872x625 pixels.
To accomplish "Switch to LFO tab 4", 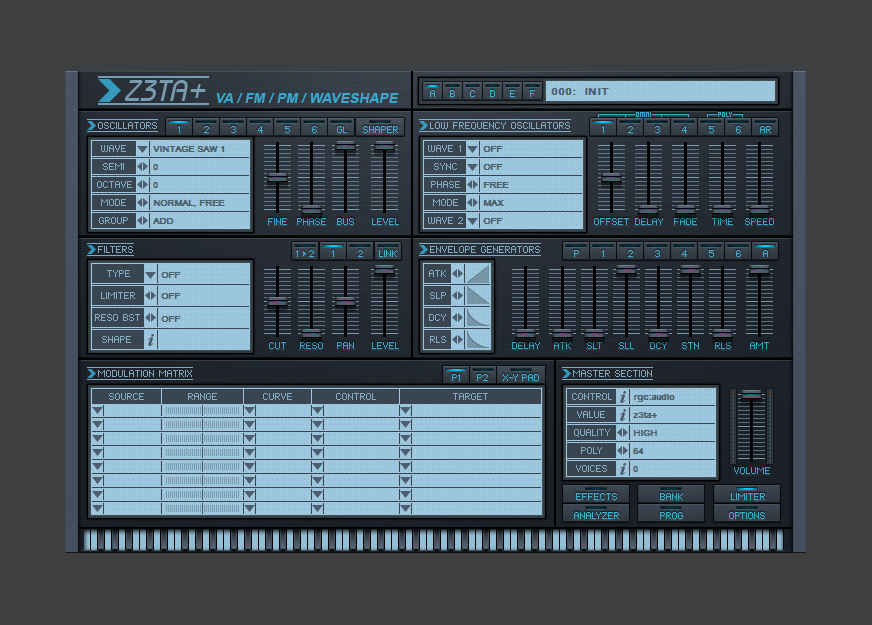I will click(684, 127).
